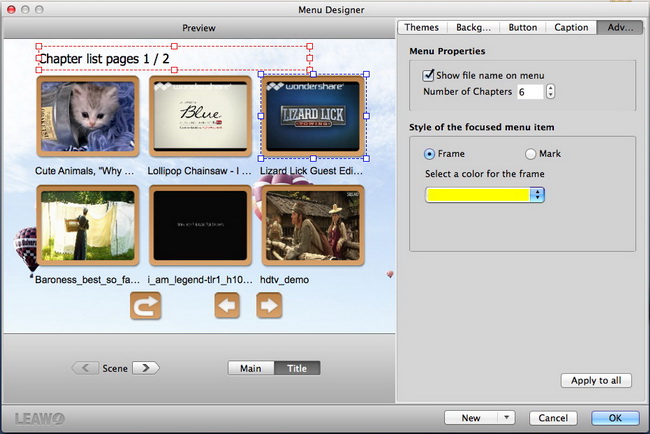The height and width of the screenshot is (434, 650).
Task: Click the New button
Action: coord(471,417)
